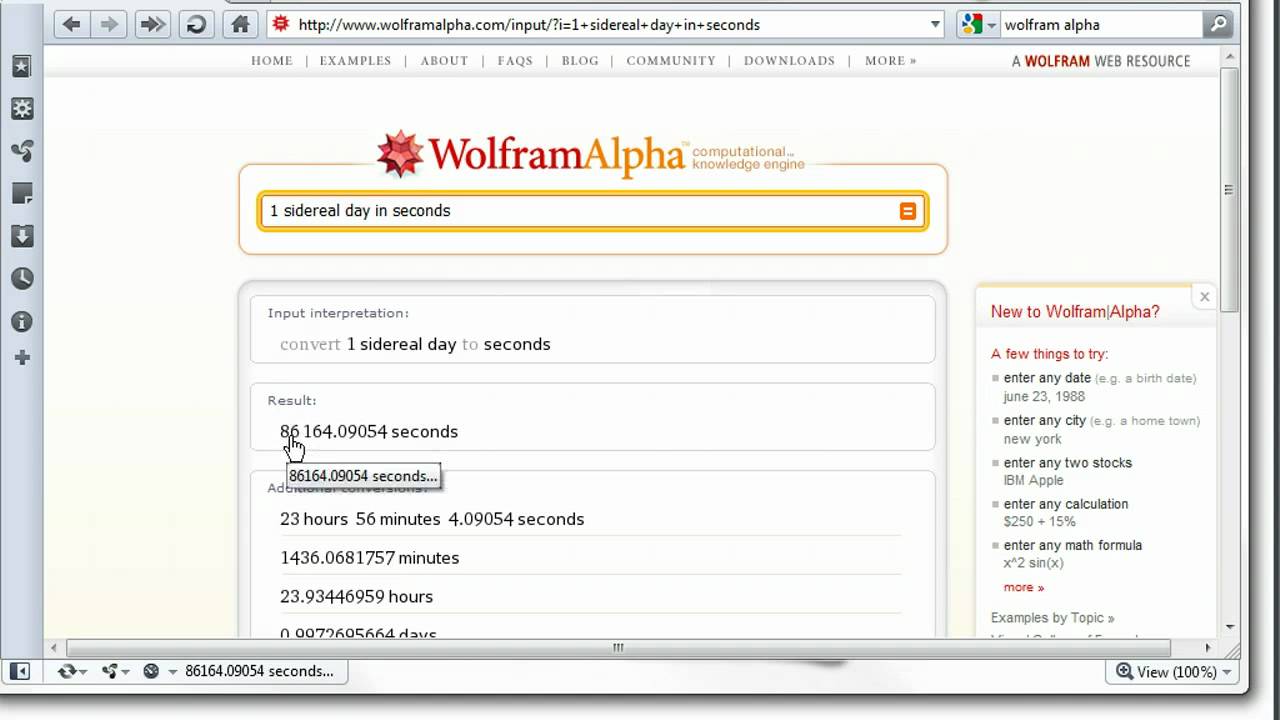This screenshot has height=720, width=1280.
Task: Click the 'wolfram alpha' search field
Action: 1101,25
